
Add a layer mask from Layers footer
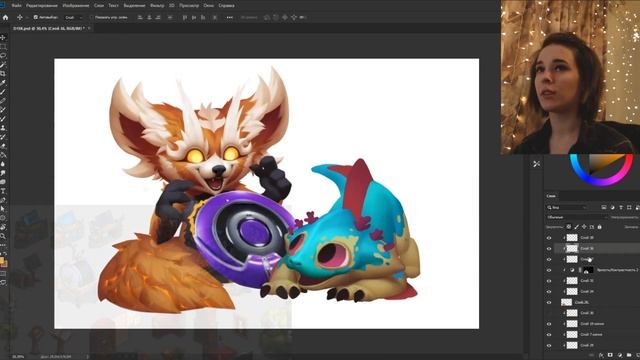click(610, 355)
